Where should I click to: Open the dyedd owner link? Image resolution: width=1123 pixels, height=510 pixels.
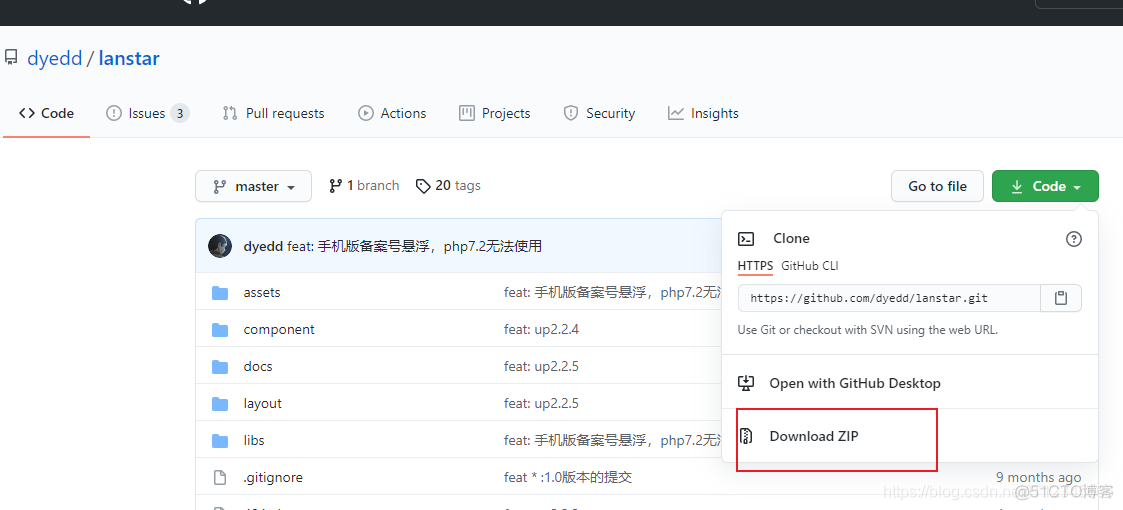click(54, 58)
